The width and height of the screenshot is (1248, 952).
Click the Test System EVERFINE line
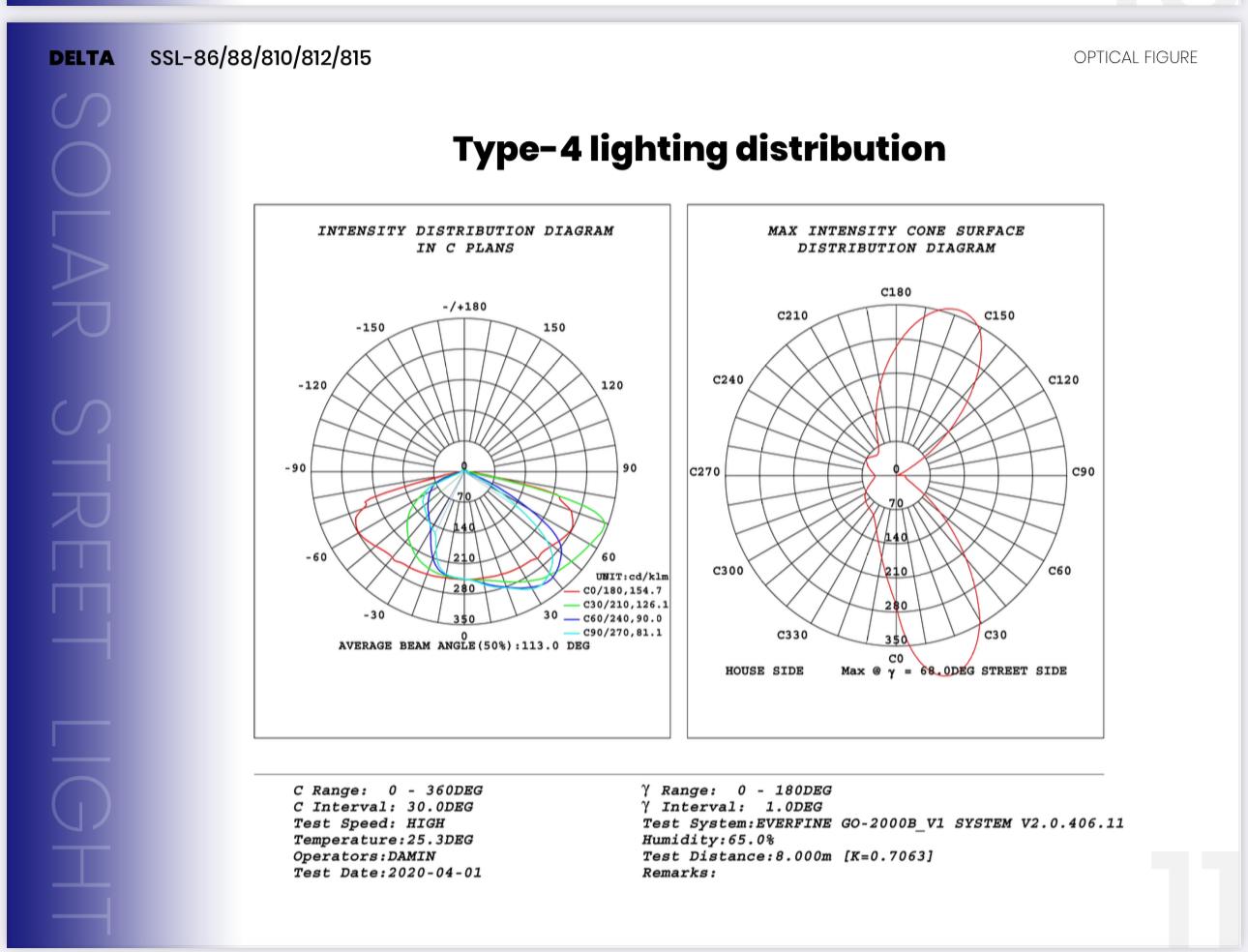pyautogui.click(x=882, y=823)
